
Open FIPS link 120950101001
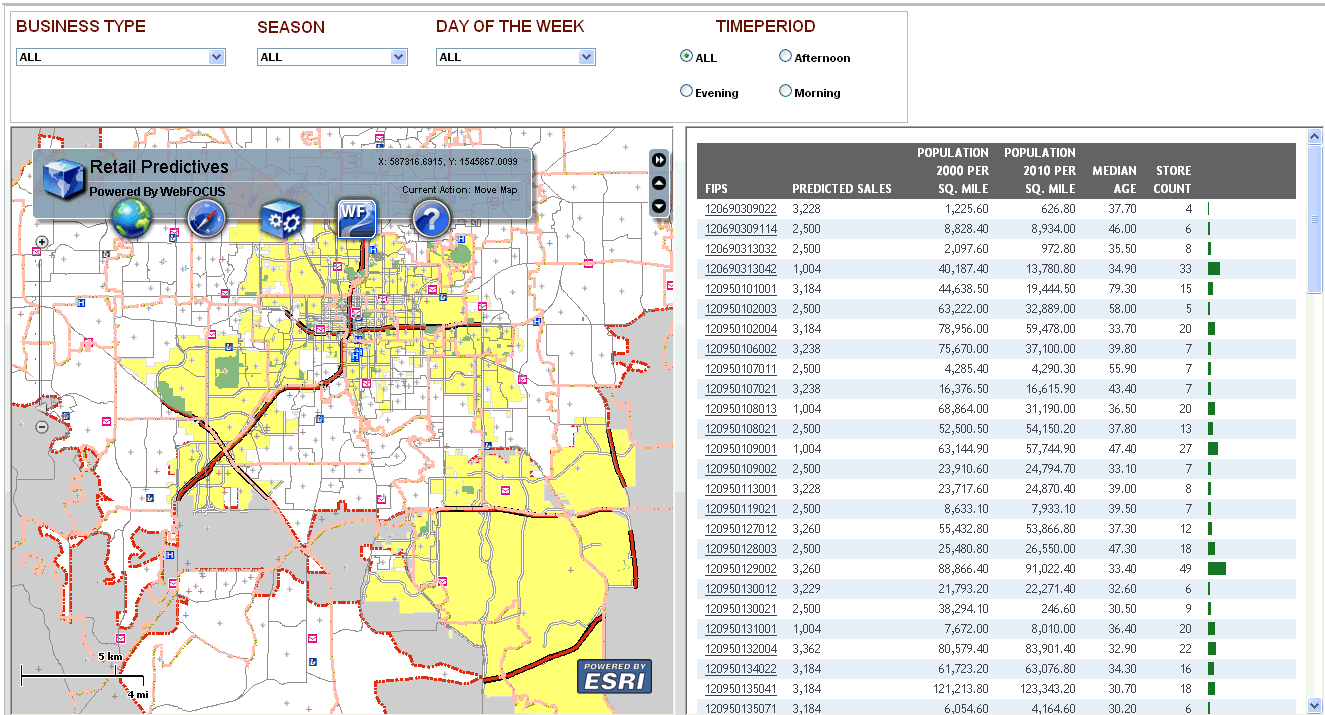[741, 289]
